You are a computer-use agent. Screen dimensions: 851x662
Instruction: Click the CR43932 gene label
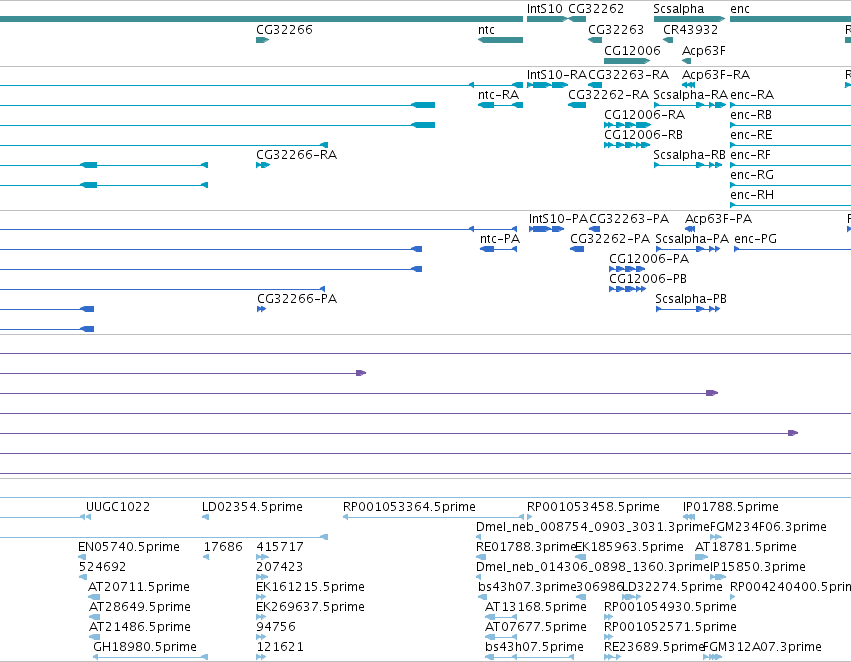690,29
